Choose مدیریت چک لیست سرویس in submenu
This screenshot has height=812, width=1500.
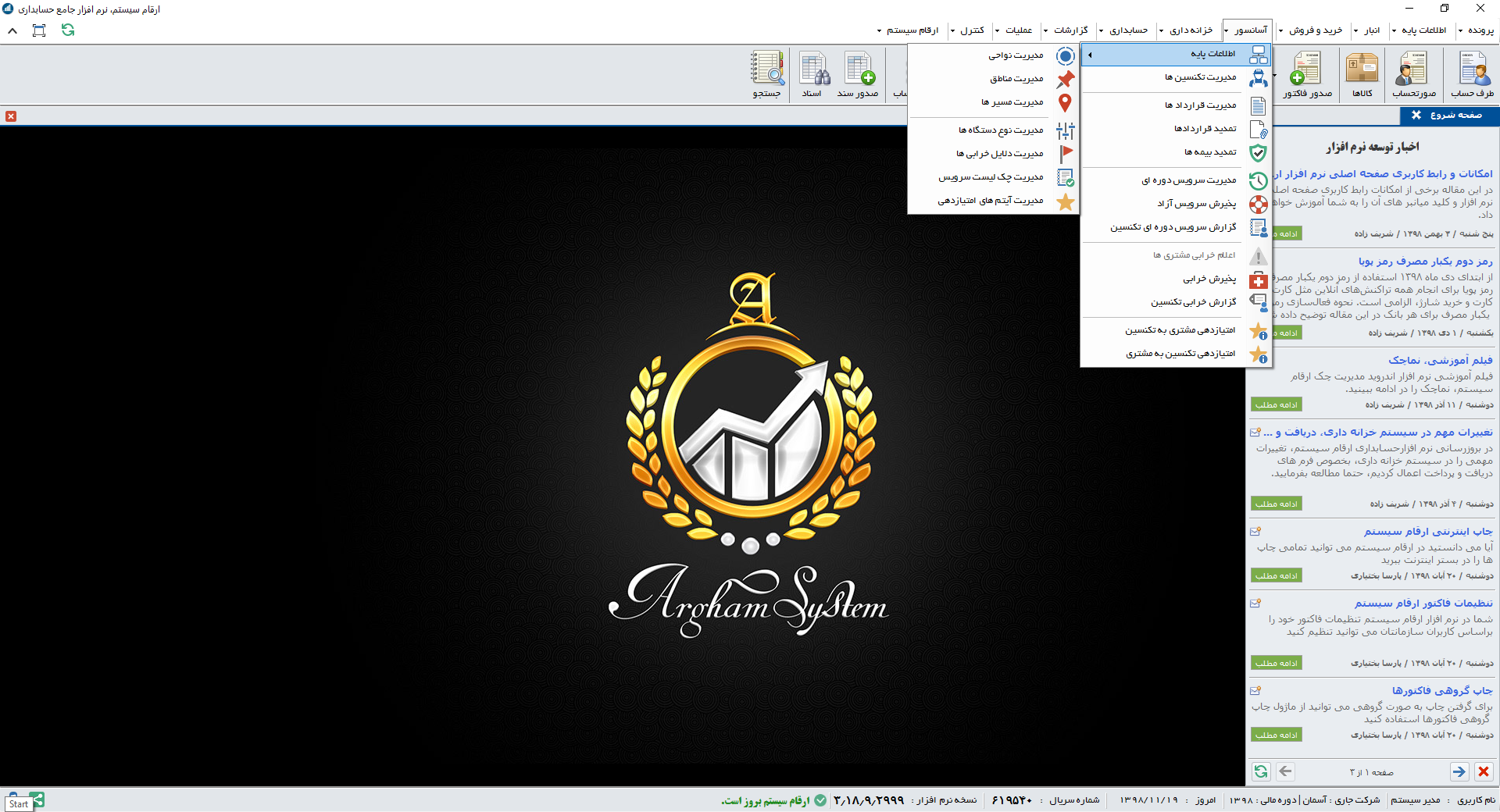pos(993,177)
